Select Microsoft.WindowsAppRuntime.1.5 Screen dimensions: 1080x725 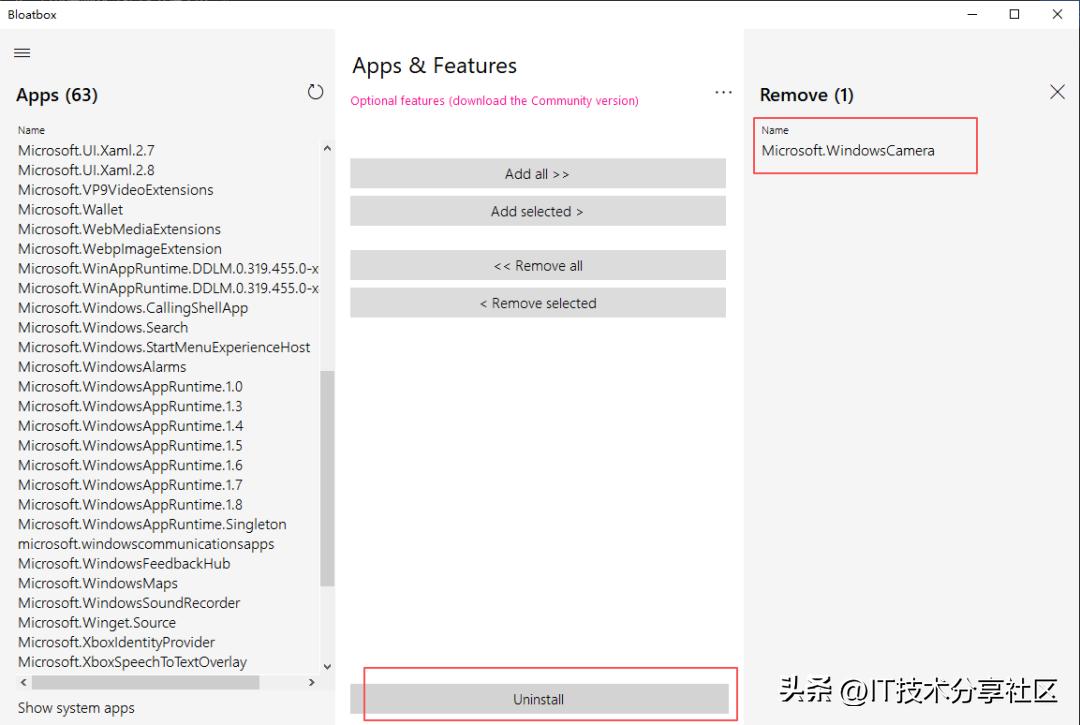(130, 445)
